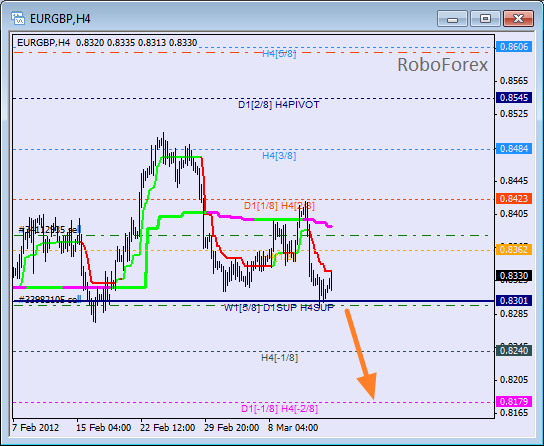
Task: Select the D1[-1/8] H4[-2/8] level label
Action: point(280,409)
